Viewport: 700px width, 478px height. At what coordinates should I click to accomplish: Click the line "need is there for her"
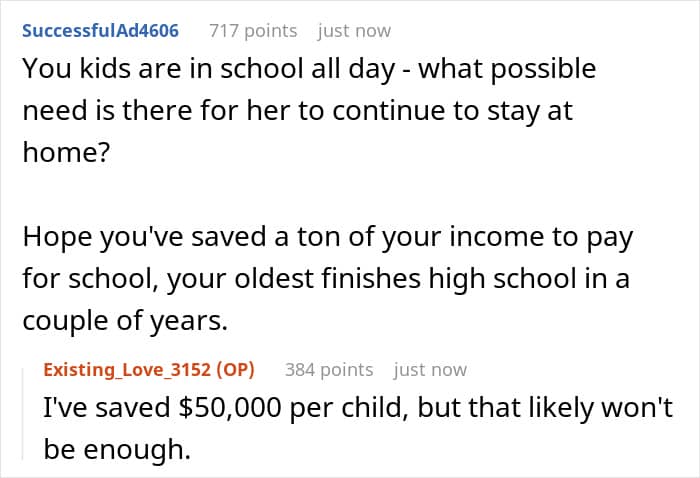[296, 110]
